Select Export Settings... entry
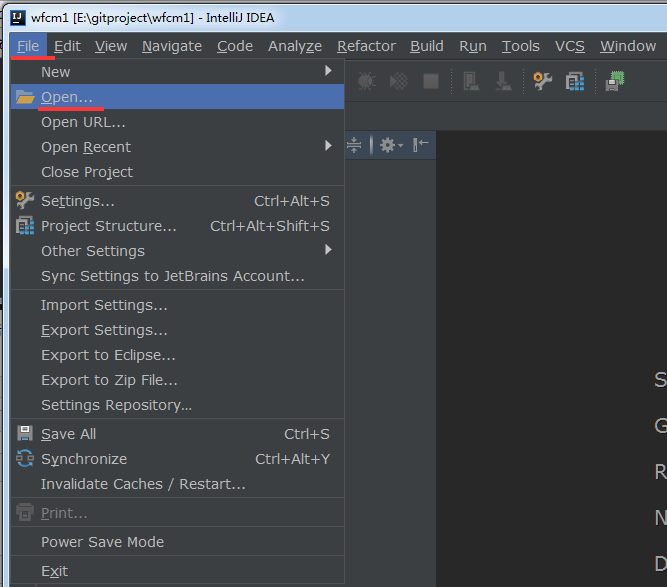This screenshot has width=667, height=587. coord(177,330)
